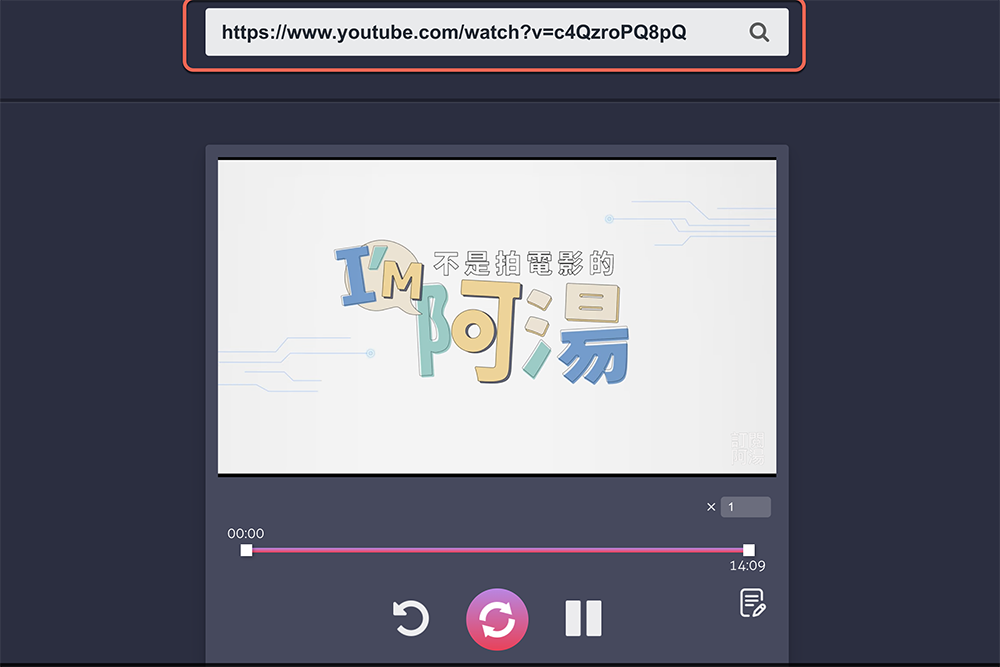Image resolution: width=1000 pixels, height=667 pixels.
Task: Click the 00:00 start time label
Action: tap(245, 533)
